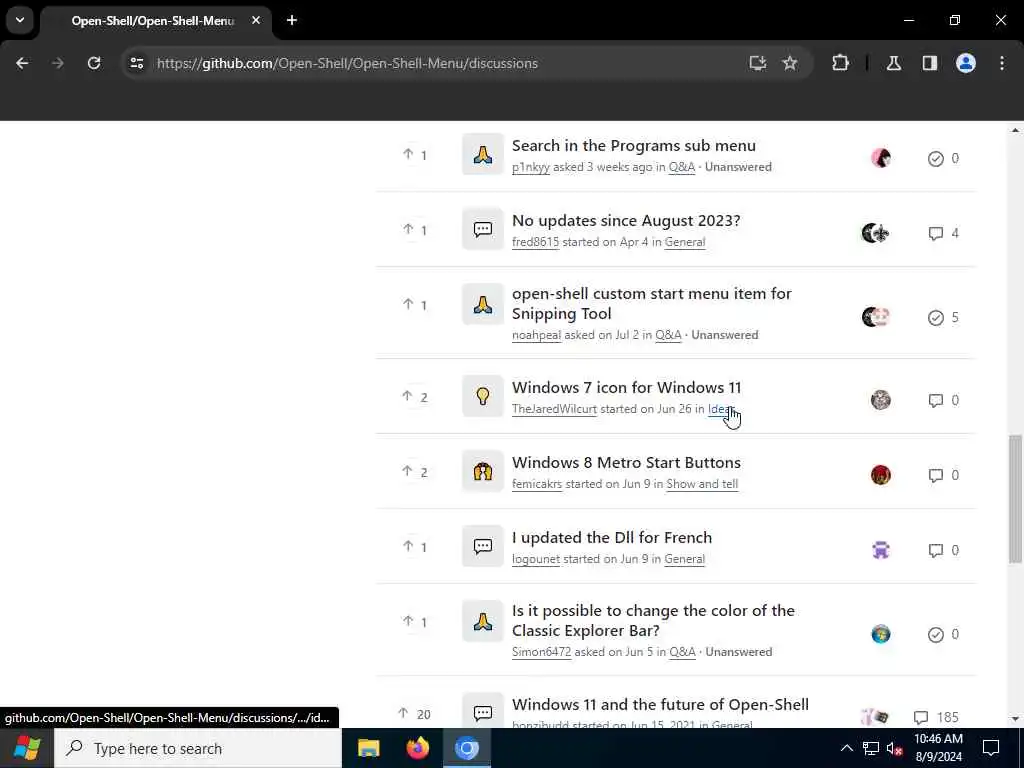Upvote the Classic Explorer Bar color discussion

point(415,622)
